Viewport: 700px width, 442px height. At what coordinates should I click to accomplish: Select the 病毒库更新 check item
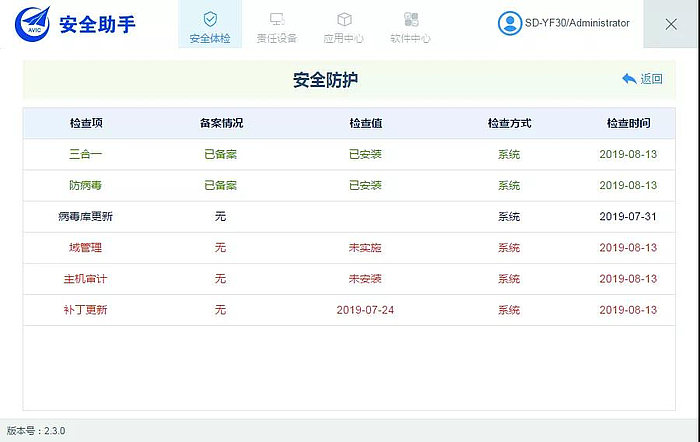pos(86,216)
